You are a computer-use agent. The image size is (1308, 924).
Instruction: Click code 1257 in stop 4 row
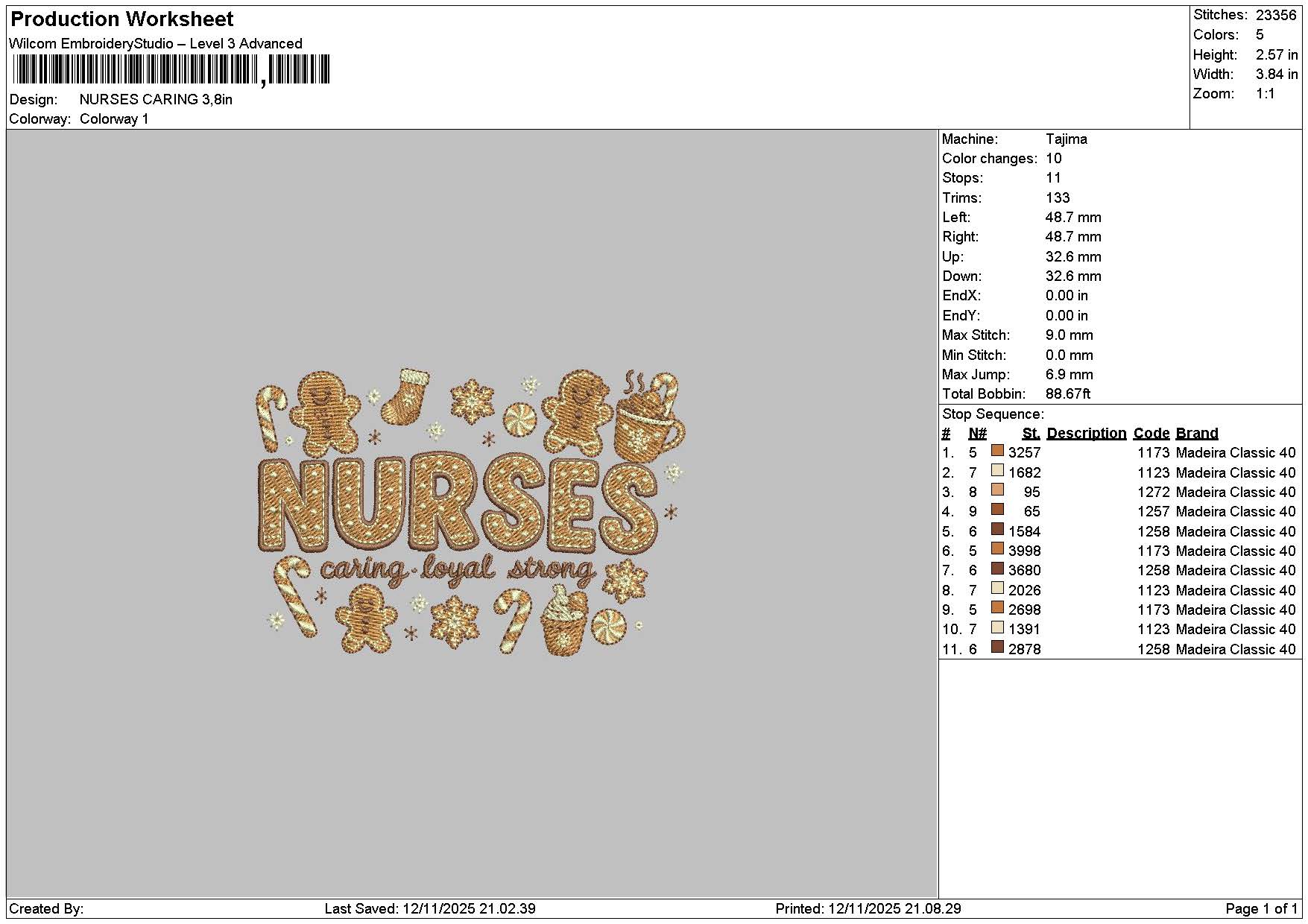(x=1153, y=512)
